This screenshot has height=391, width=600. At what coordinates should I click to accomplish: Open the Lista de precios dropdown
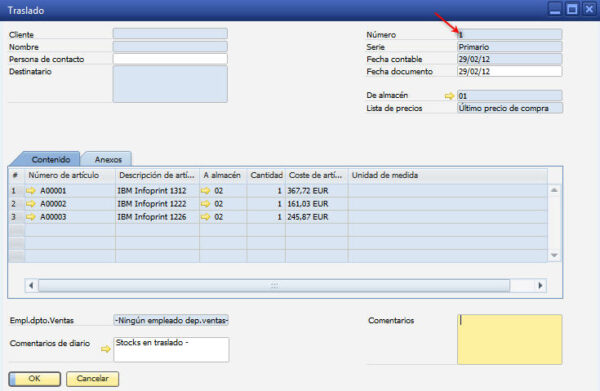pos(509,108)
